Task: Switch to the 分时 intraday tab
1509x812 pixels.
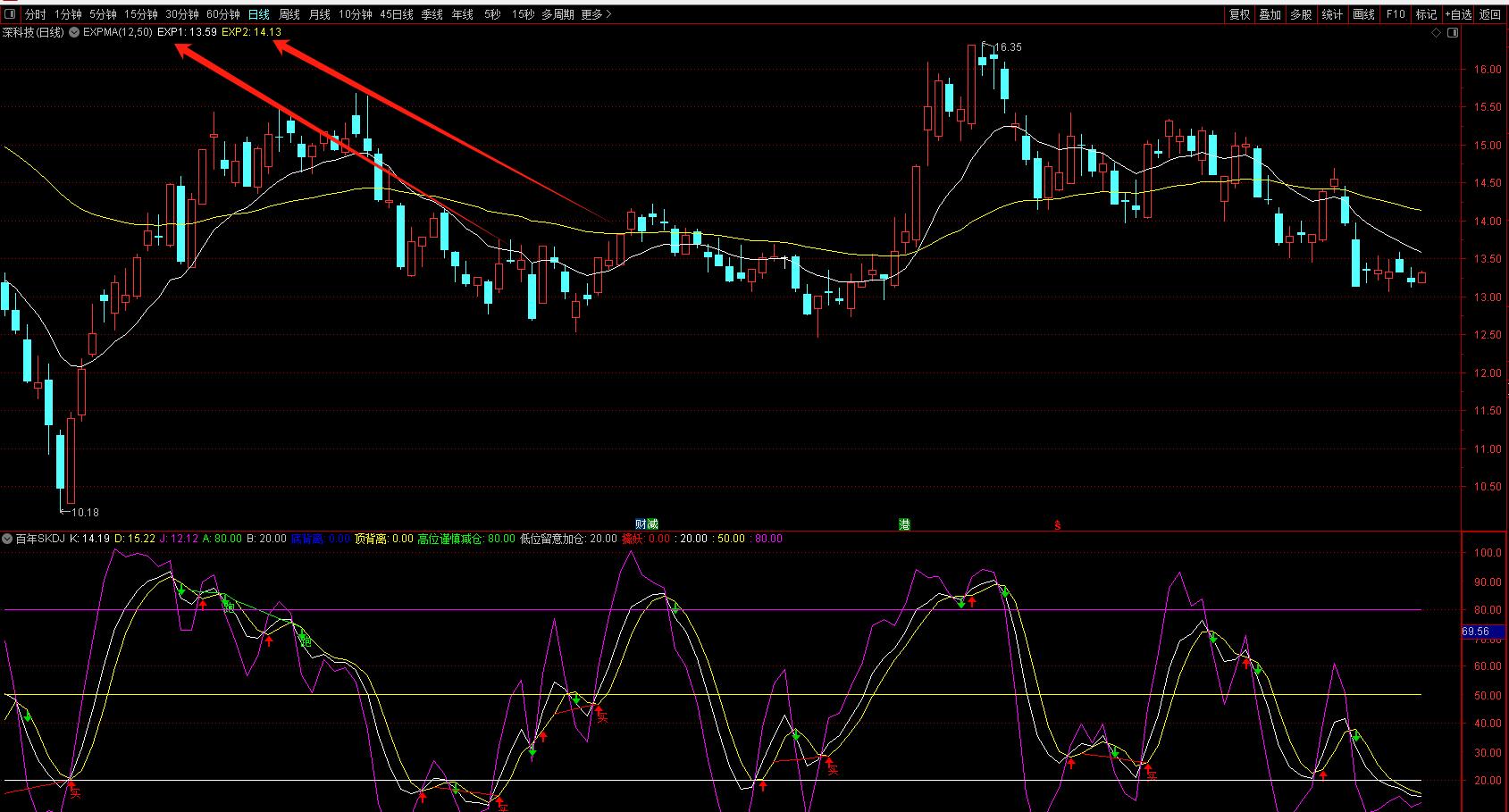Action: point(35,14)
